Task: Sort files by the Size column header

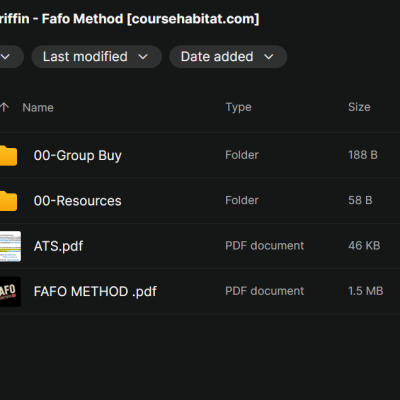Action: (x=359, y=107)
